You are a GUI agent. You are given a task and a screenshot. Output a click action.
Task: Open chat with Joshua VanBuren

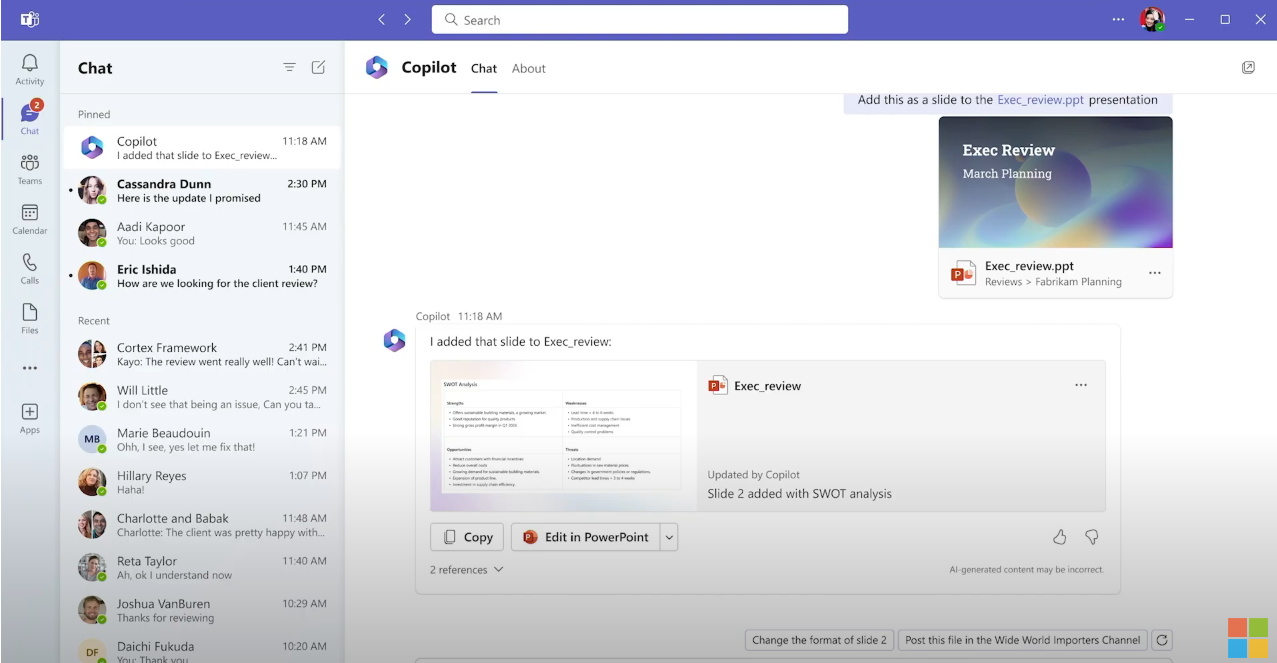click(202, 610)
